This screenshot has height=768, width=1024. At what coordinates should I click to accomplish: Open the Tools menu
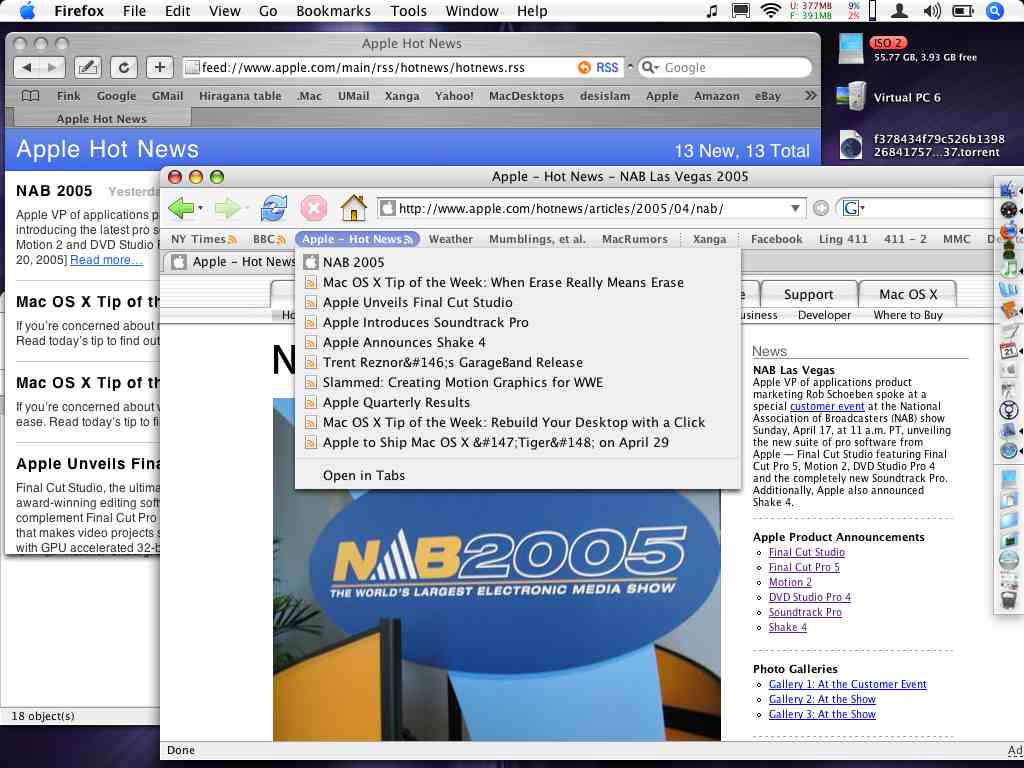coord(408,11)
